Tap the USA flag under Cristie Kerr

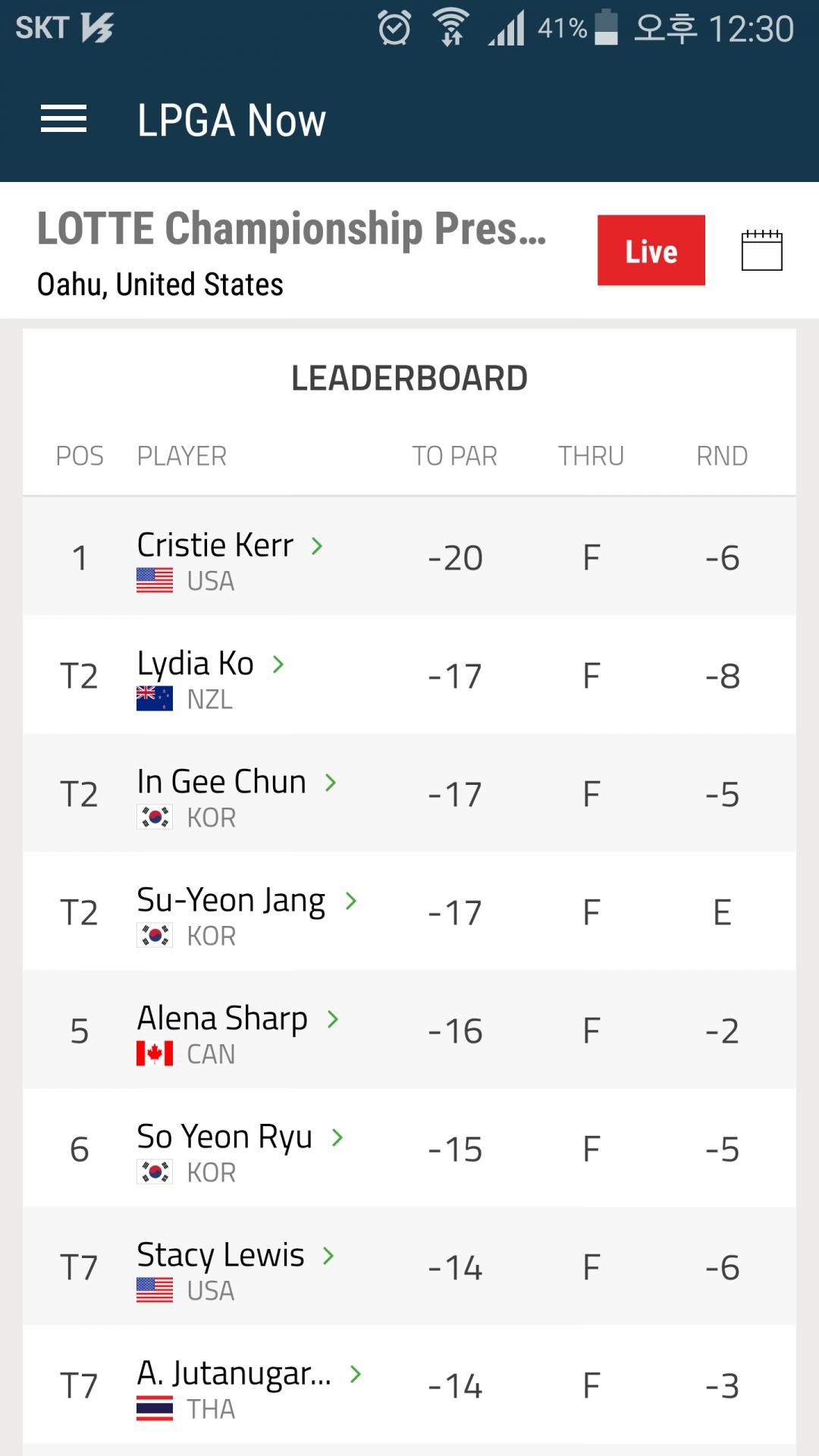pyautogui.click(x=155, y=581)
